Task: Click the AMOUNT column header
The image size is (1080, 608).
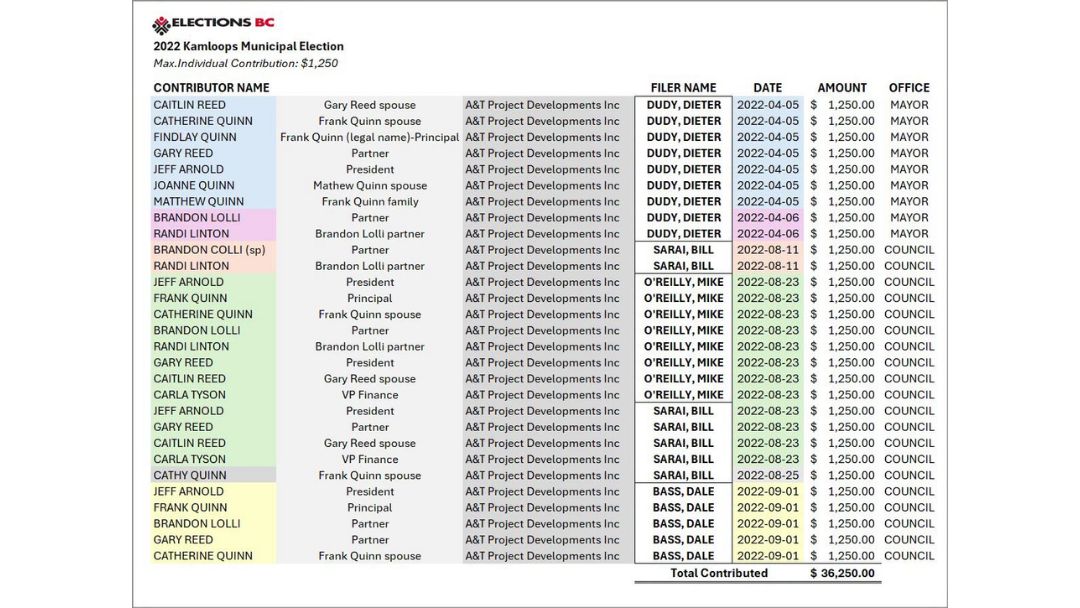Action: click(x=842, y=87)
